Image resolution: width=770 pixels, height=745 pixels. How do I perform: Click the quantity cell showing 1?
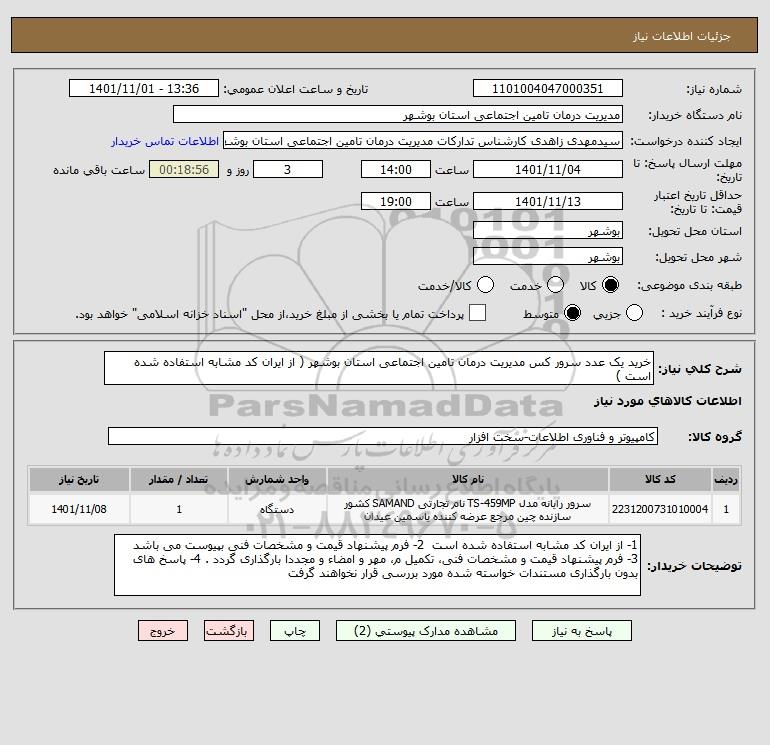click(x=179, y=509)
